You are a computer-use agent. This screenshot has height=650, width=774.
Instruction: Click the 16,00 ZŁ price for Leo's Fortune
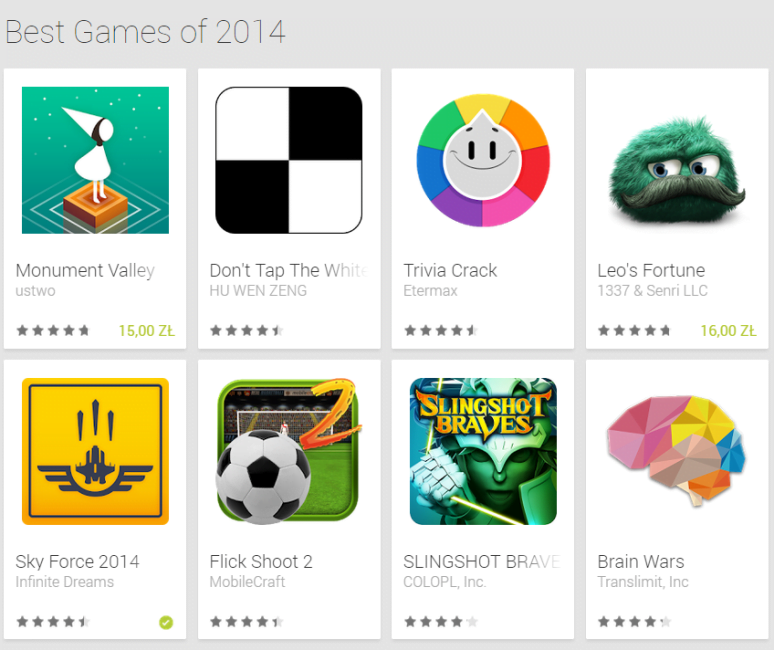[728, 331]
